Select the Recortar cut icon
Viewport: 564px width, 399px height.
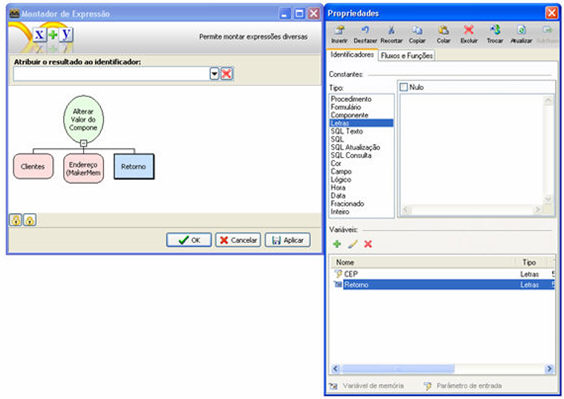[391, 30]
